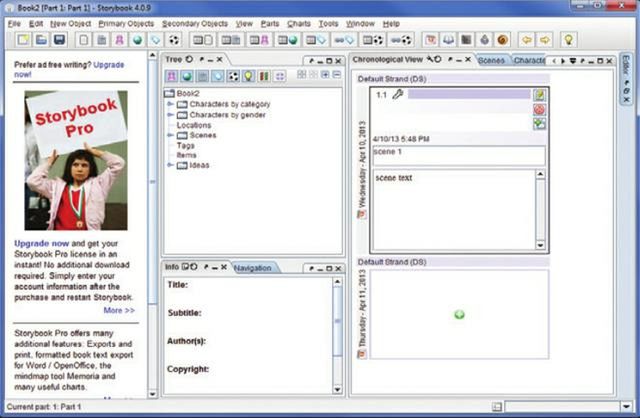Show previous tabs arrow in Chronological panel
640x418 pixels.
[554, 61]
